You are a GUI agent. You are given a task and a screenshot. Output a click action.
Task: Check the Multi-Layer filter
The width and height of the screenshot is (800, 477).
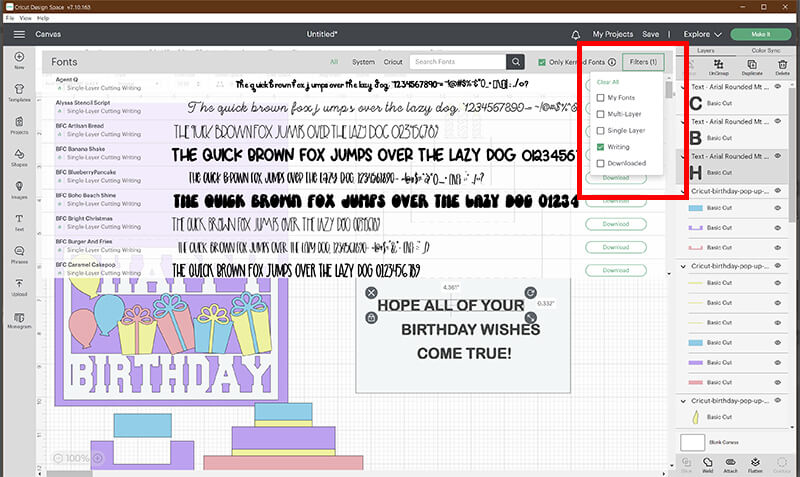coord(601,114)
